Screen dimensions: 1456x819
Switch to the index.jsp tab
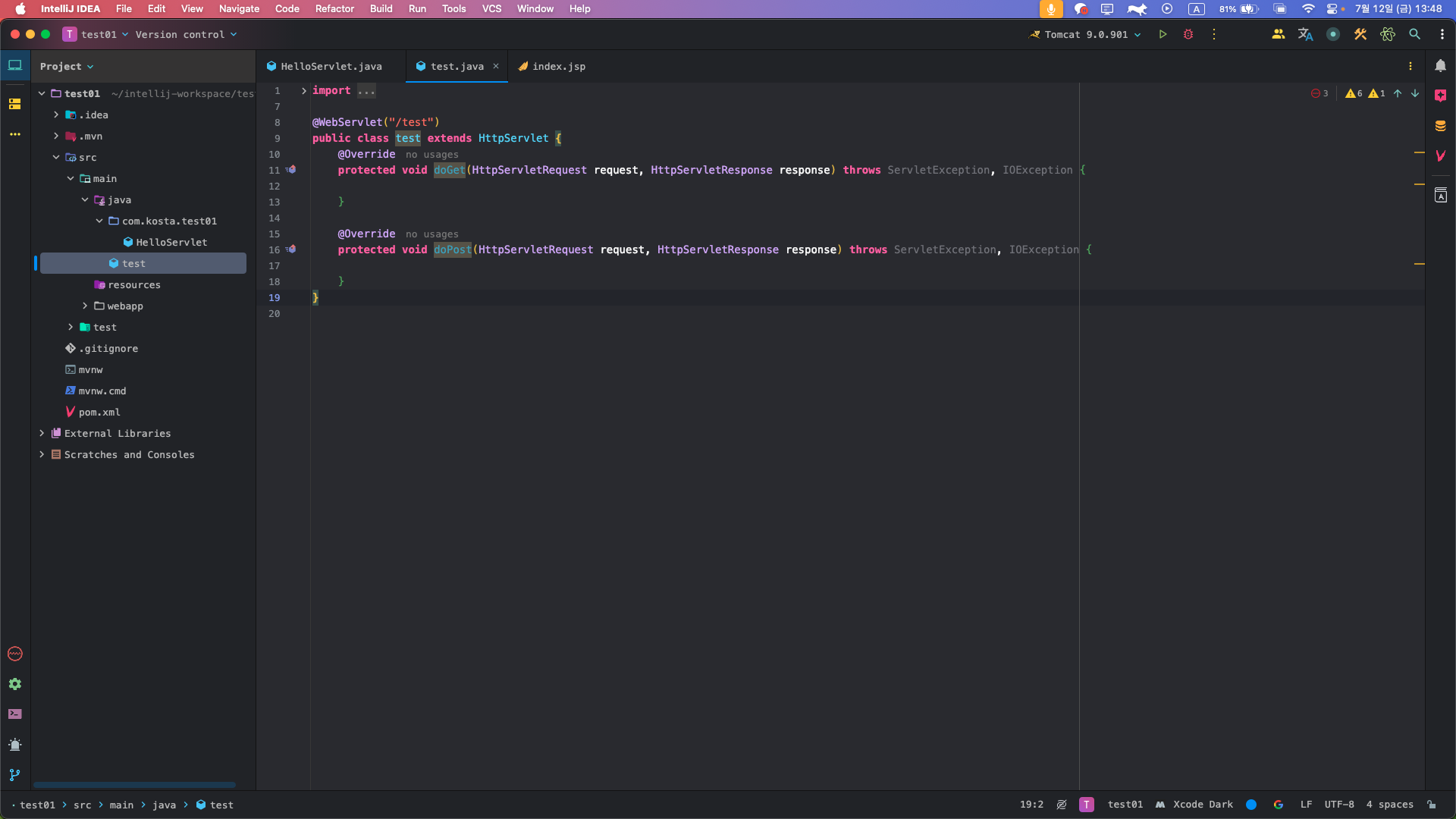coord(558,67)
